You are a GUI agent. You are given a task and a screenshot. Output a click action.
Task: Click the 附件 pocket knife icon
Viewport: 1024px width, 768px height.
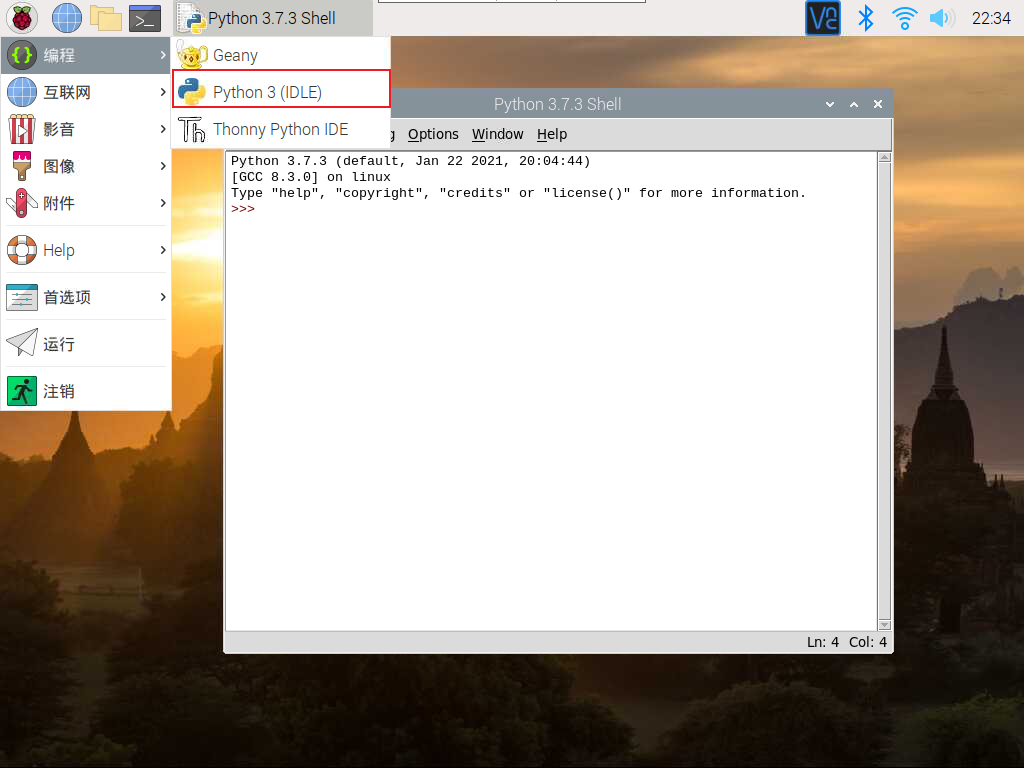pyautogui.click(x=22, y=203)
